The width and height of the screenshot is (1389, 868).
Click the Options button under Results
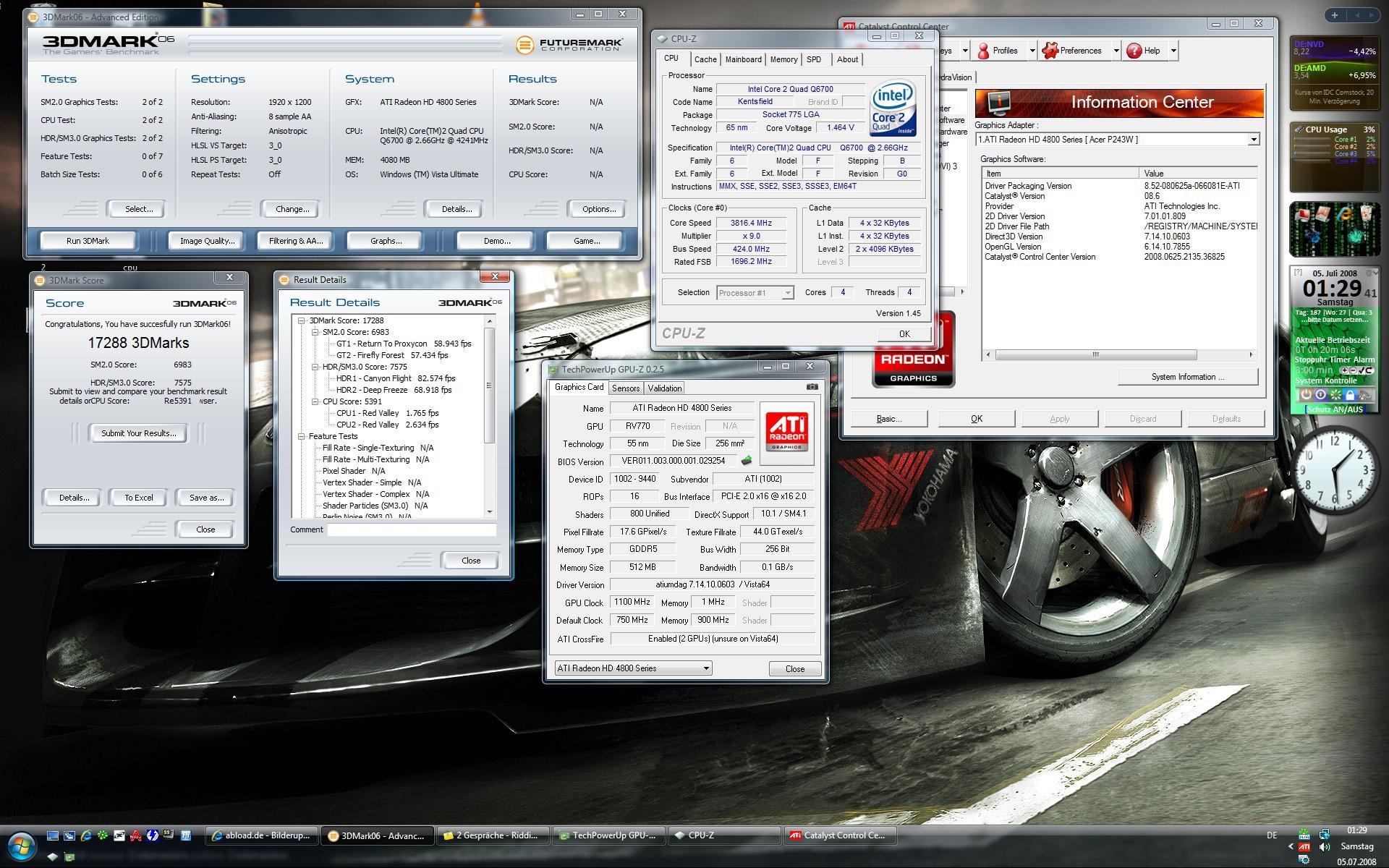(599, 209)
